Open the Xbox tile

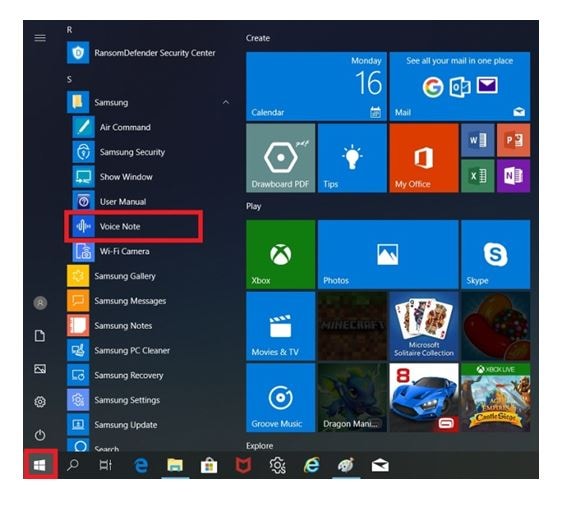(x=281, y=254)
